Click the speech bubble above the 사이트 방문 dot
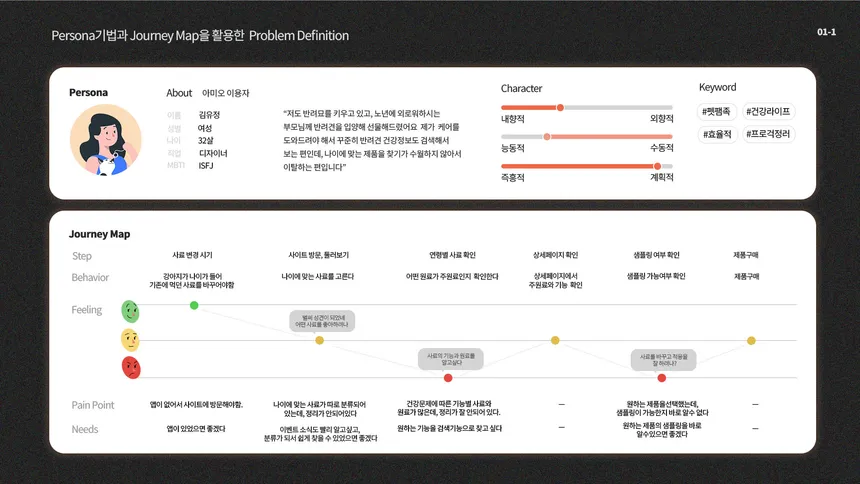 tap(322, 321)
